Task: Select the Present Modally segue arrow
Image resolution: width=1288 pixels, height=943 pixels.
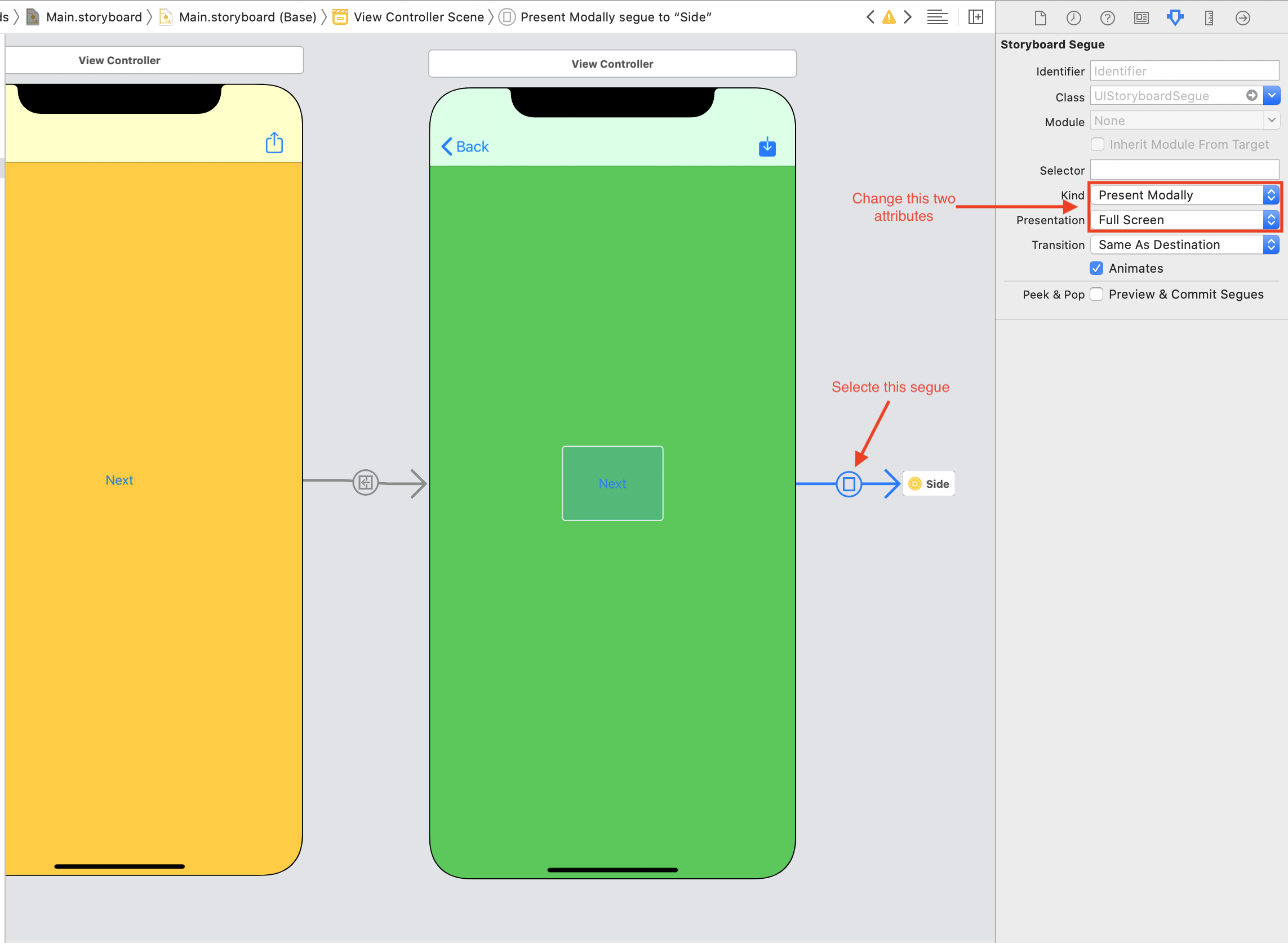Action: click(849, 484)
